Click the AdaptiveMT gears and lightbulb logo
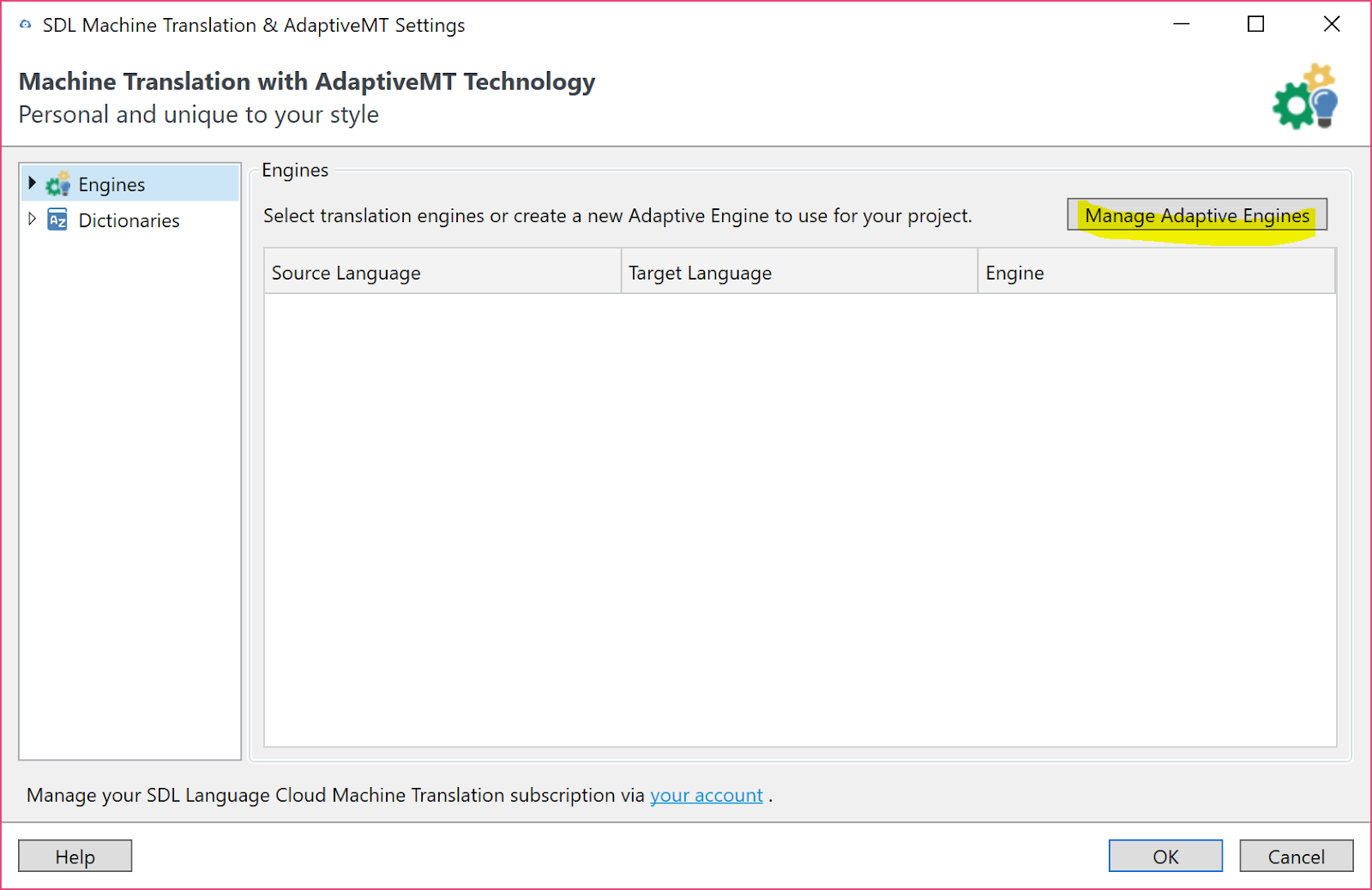This screenshot has width=1372, height=890. (1305, 97)
